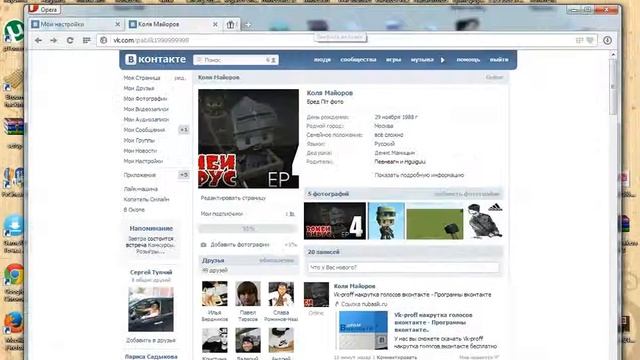The image size is (640, 360).
Task: Click the +1 badge next to Мои Сообщения
Action: 184,130
